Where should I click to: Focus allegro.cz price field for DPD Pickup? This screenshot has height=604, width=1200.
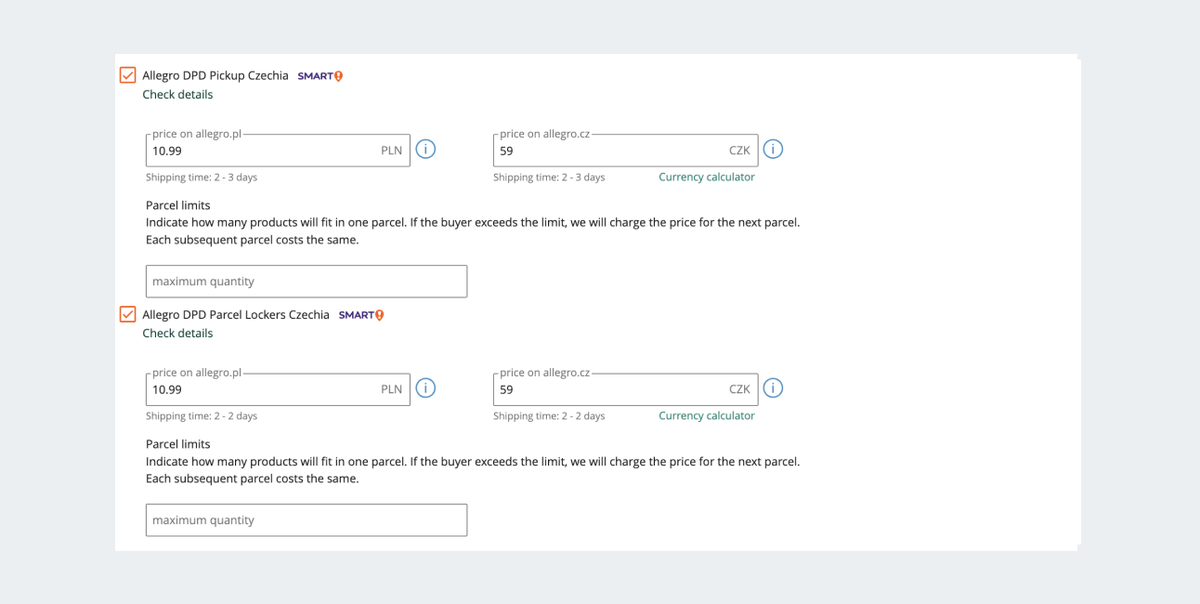pyautogui.click(x=626, y=150)
